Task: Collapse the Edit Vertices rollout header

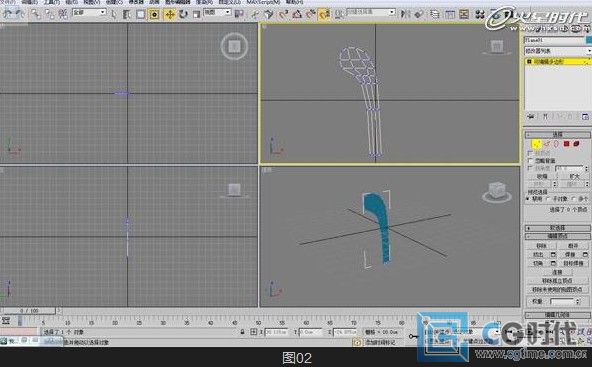Action: tap(558, 236)
